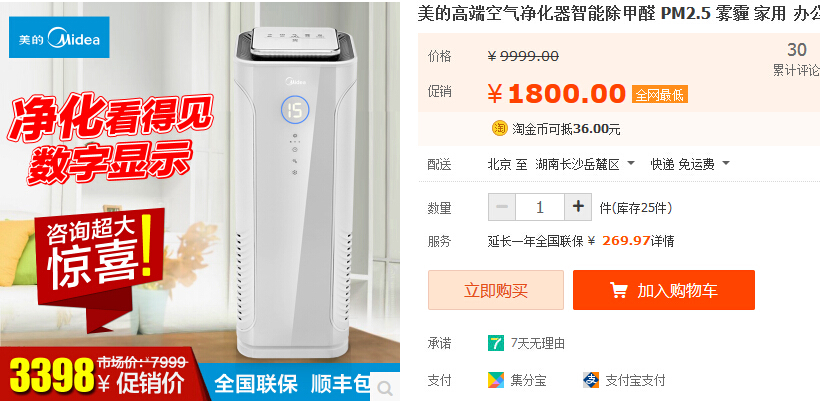Click the 累计评论 review count
Viewport: 820px width, 401px height.
click(x=796, y=71)
